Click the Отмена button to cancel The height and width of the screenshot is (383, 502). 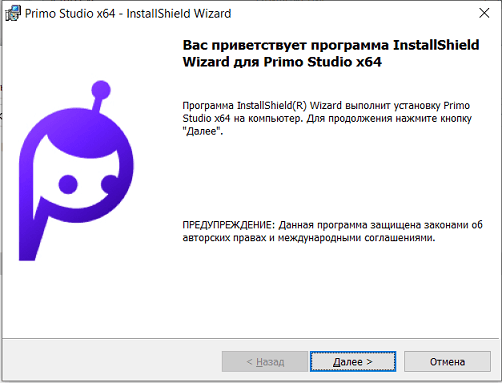[x=447, y=361]
